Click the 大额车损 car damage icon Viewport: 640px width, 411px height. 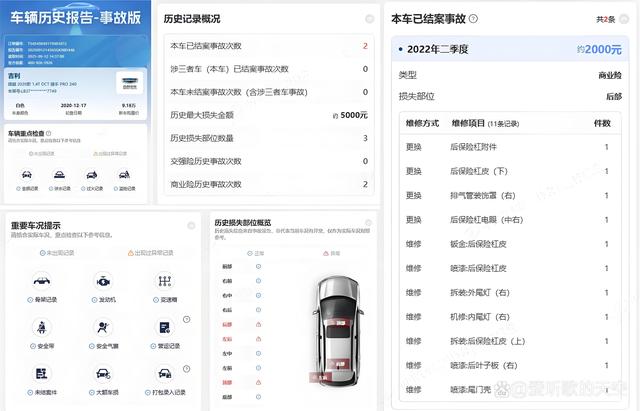tap(103, 373)
